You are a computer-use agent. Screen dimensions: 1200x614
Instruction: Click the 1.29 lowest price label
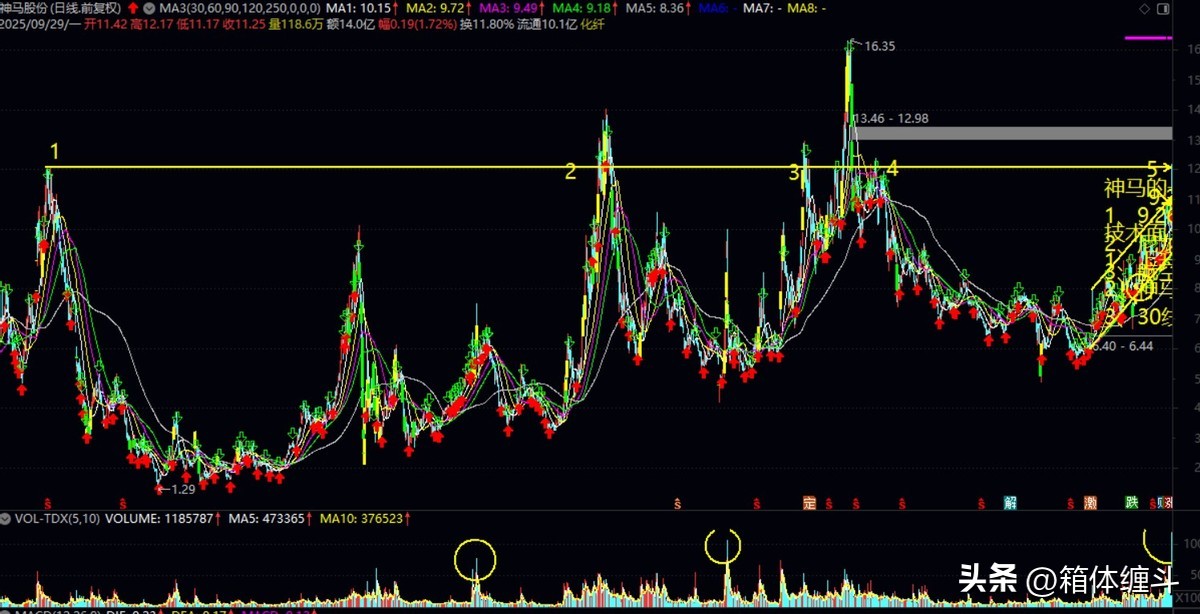[x=180, y=489]
